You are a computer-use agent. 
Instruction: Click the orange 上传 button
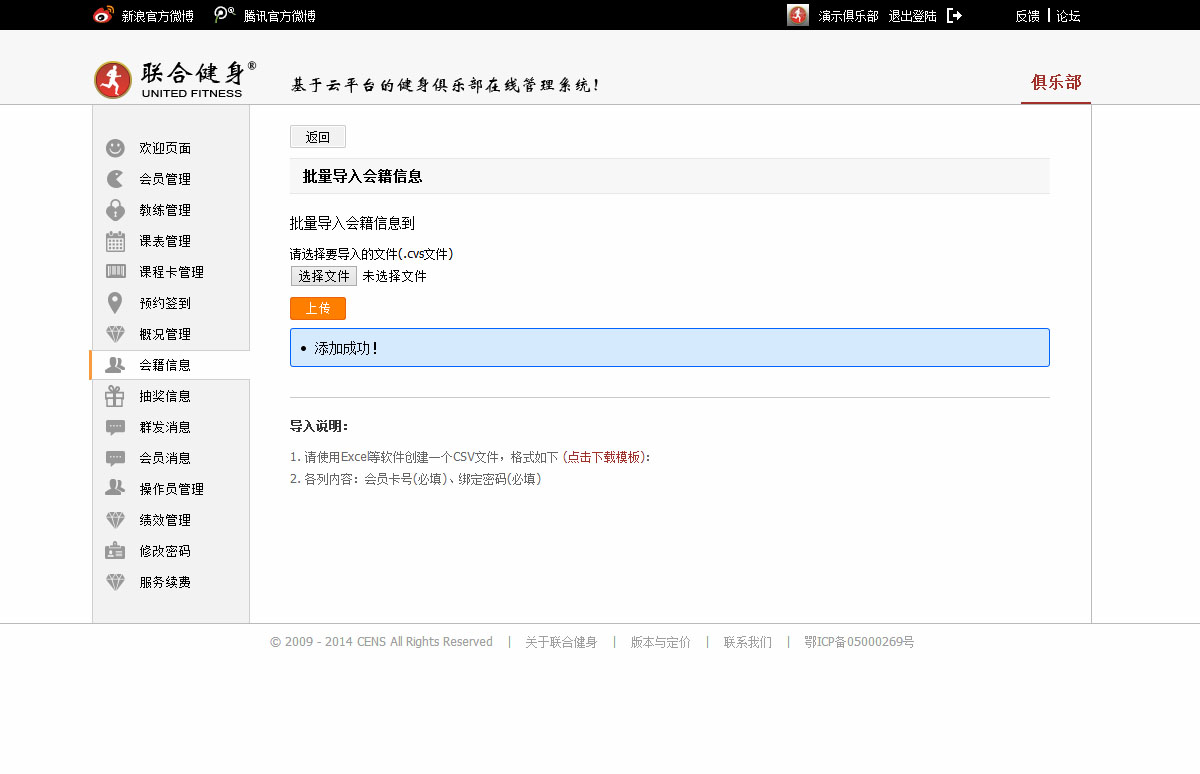(x=318, y=308)
